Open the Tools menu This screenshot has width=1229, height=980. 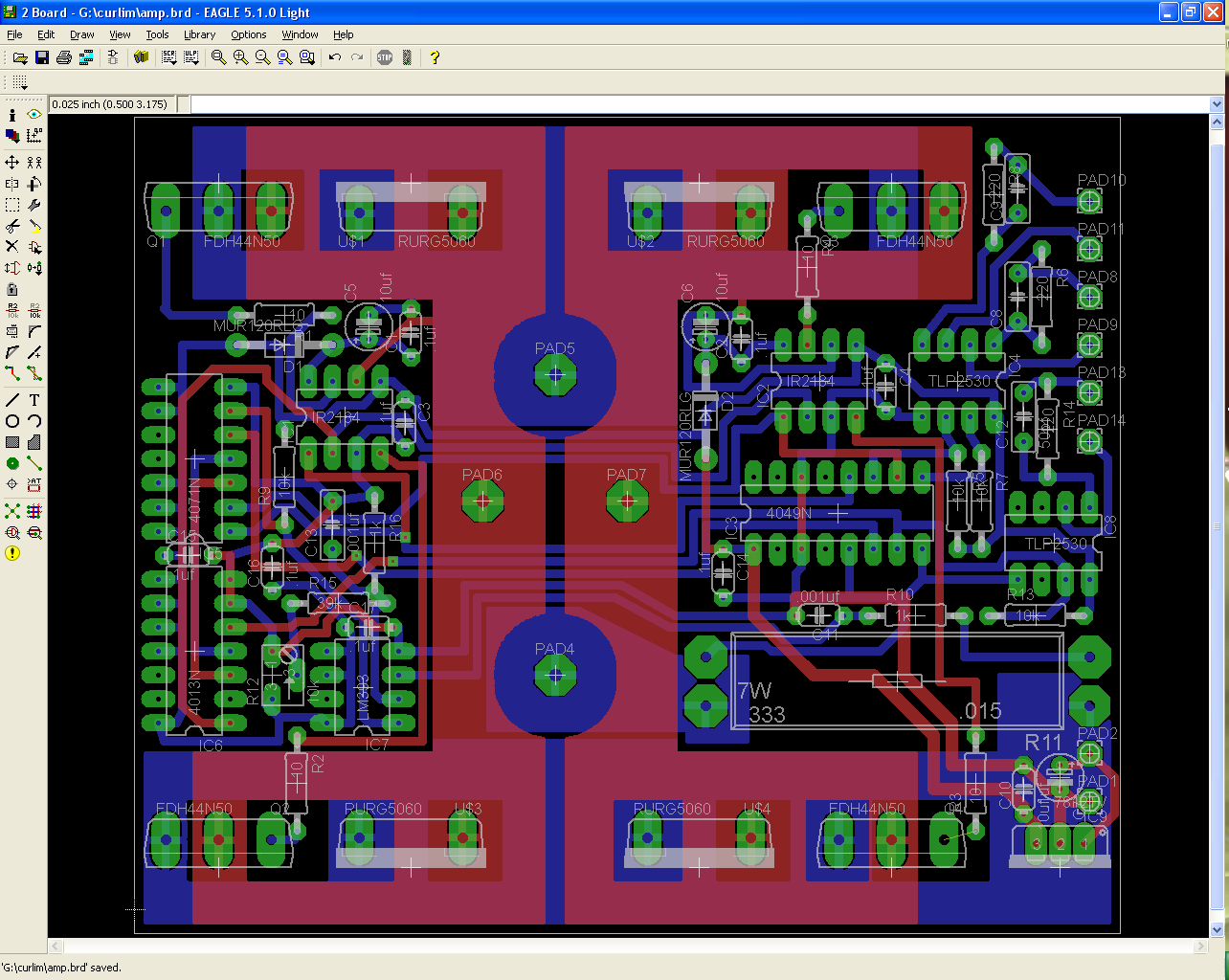click(x=157, y=34)
